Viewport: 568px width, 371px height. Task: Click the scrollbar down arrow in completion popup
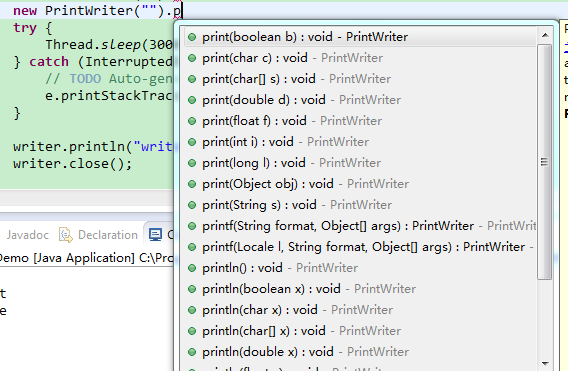[545, 363]
